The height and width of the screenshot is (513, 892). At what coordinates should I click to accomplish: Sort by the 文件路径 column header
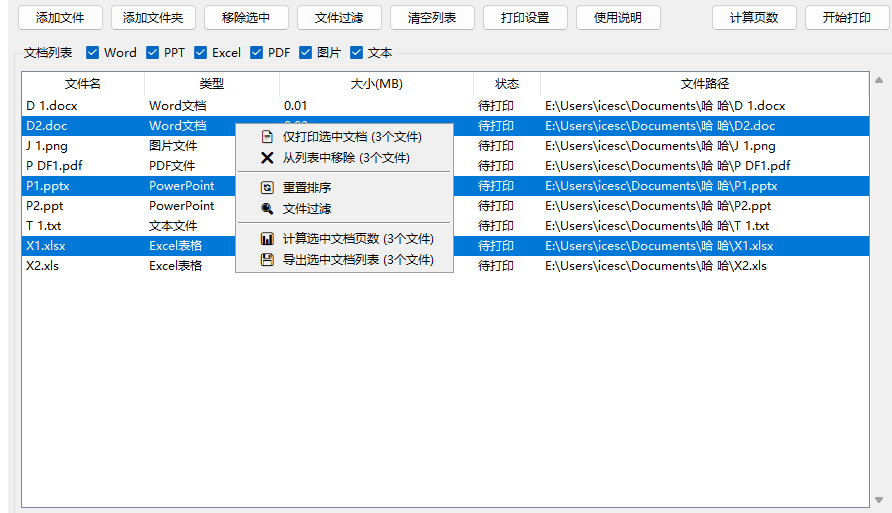pos(704,84)
